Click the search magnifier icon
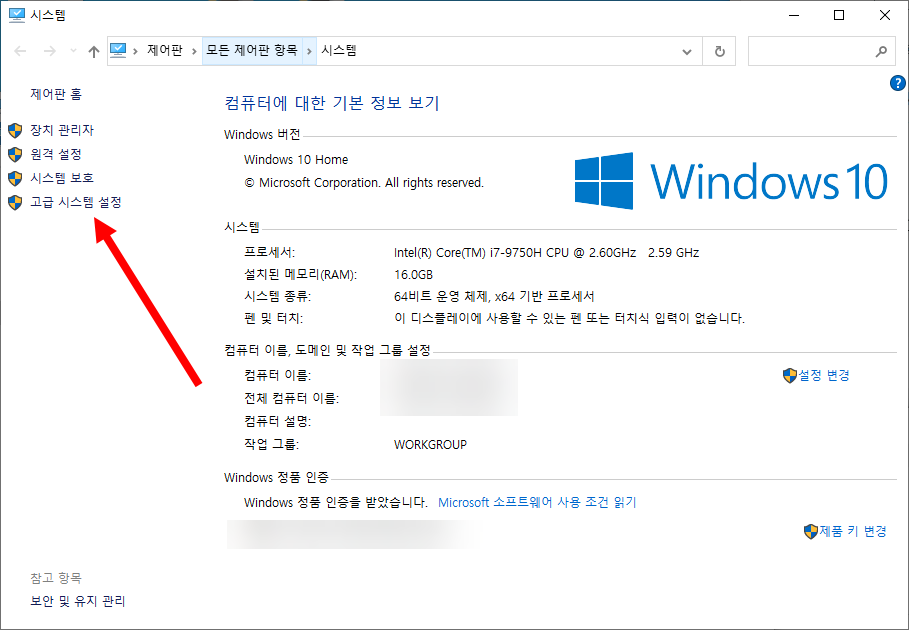The image size is (909, 630). click(x=881, y=51)
